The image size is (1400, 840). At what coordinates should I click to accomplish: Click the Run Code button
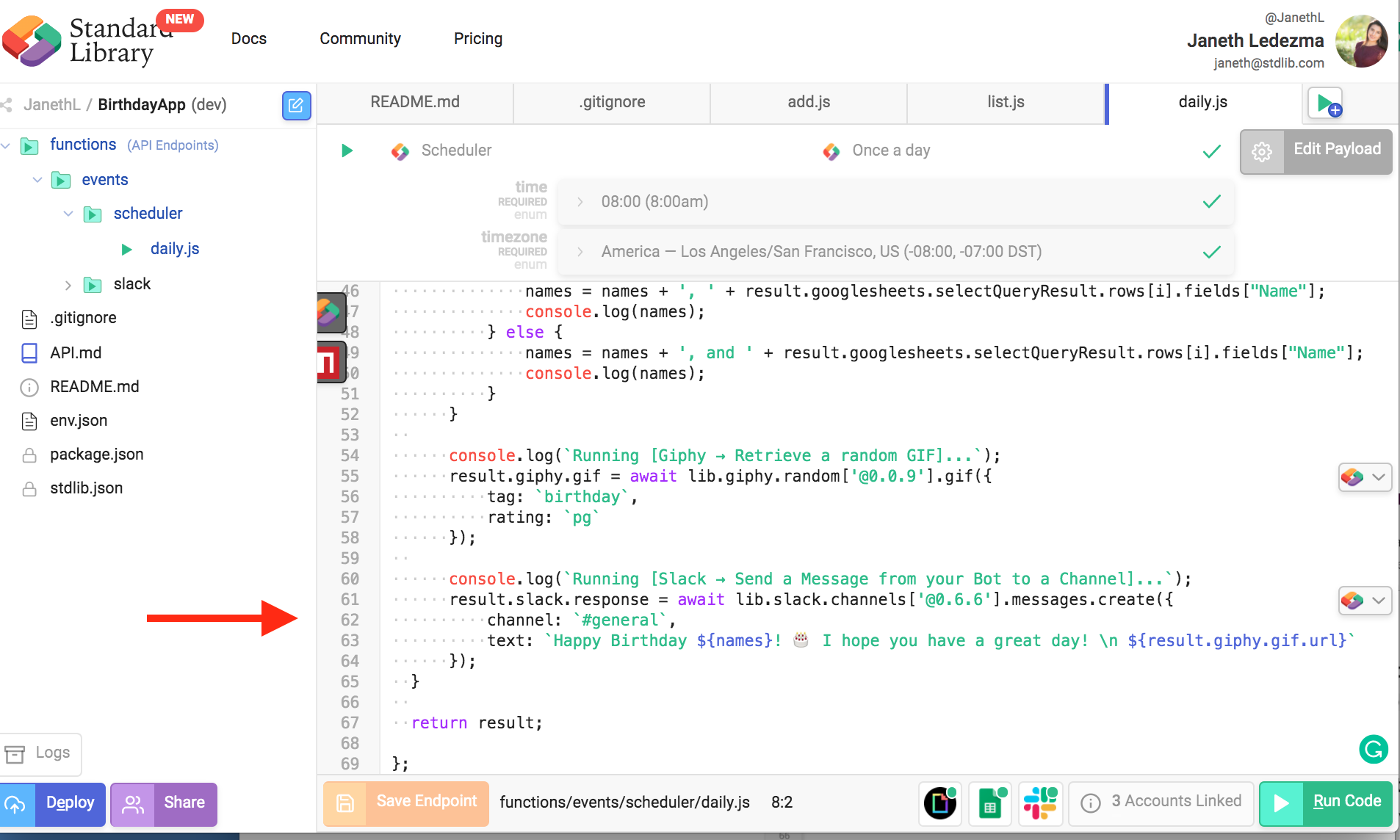[x=1326, y=803]
